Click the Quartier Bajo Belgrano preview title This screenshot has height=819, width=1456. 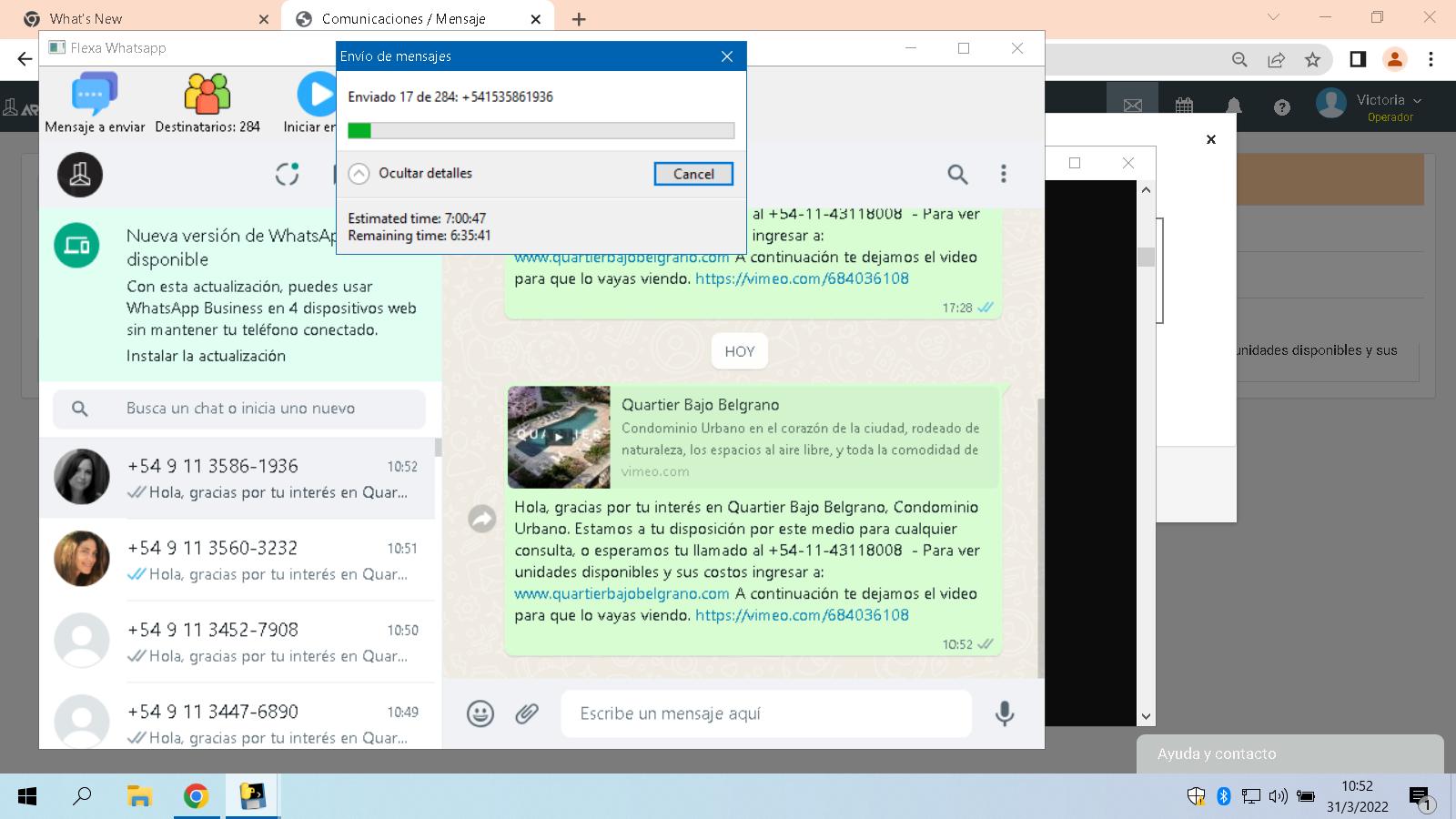coord(700,405)
